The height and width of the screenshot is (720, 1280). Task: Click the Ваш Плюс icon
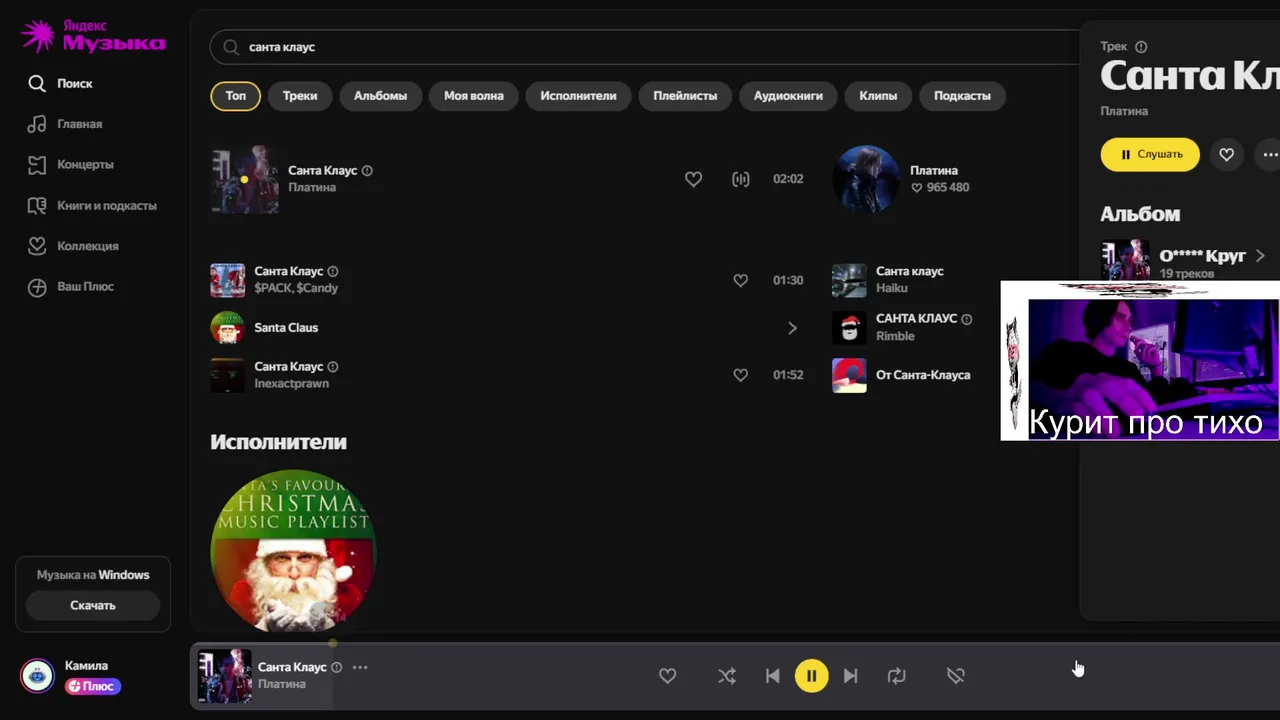(x=37, y=287)
